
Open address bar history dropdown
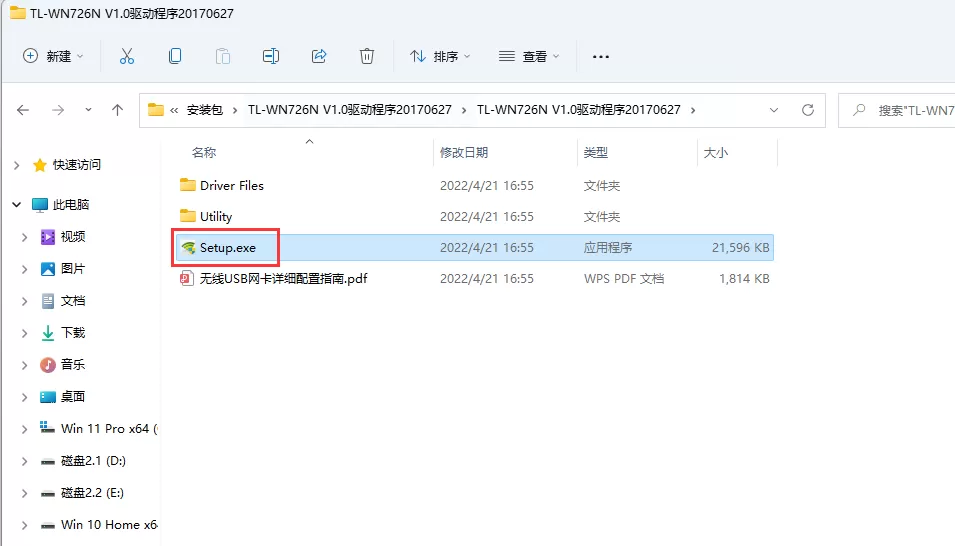pyautogui.click(x=774, y=110)
